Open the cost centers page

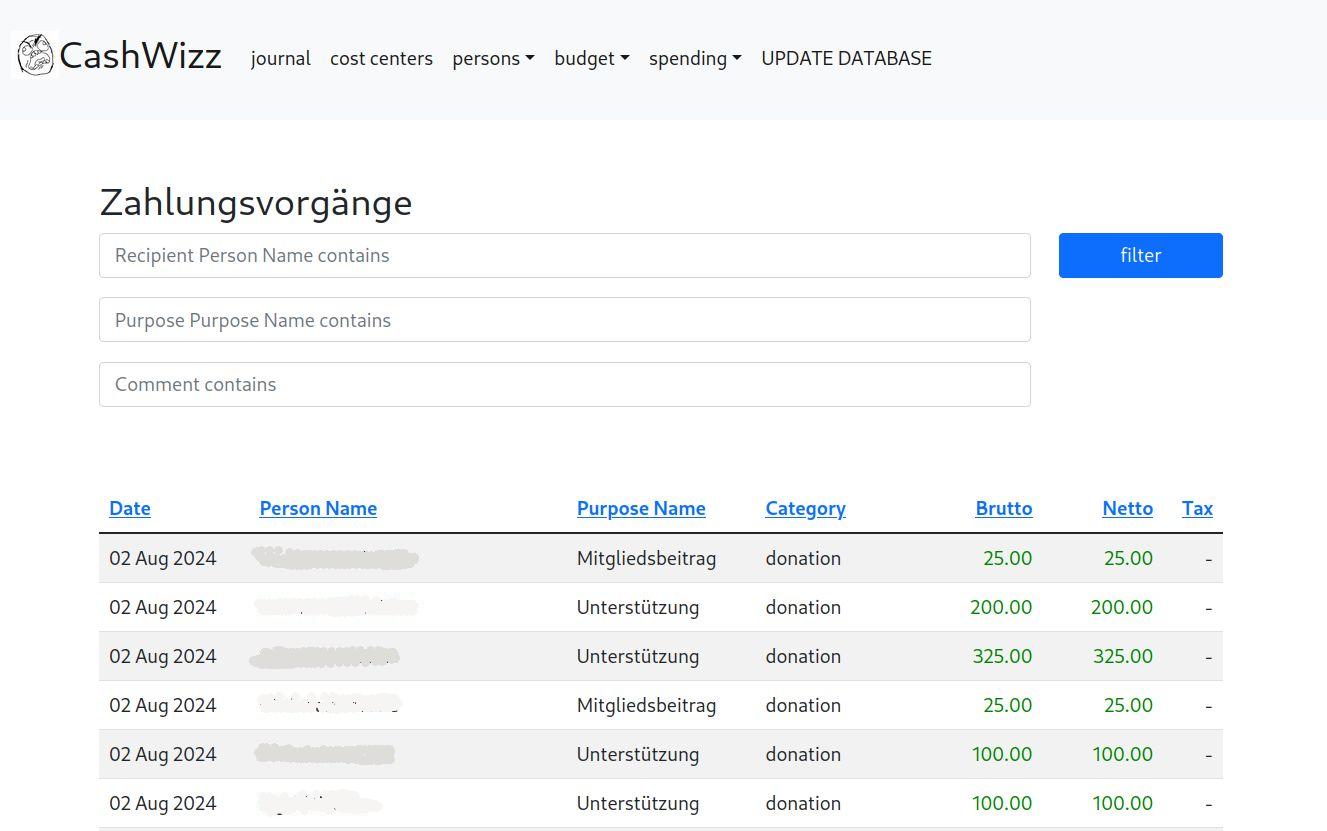[x=381, y=58]
